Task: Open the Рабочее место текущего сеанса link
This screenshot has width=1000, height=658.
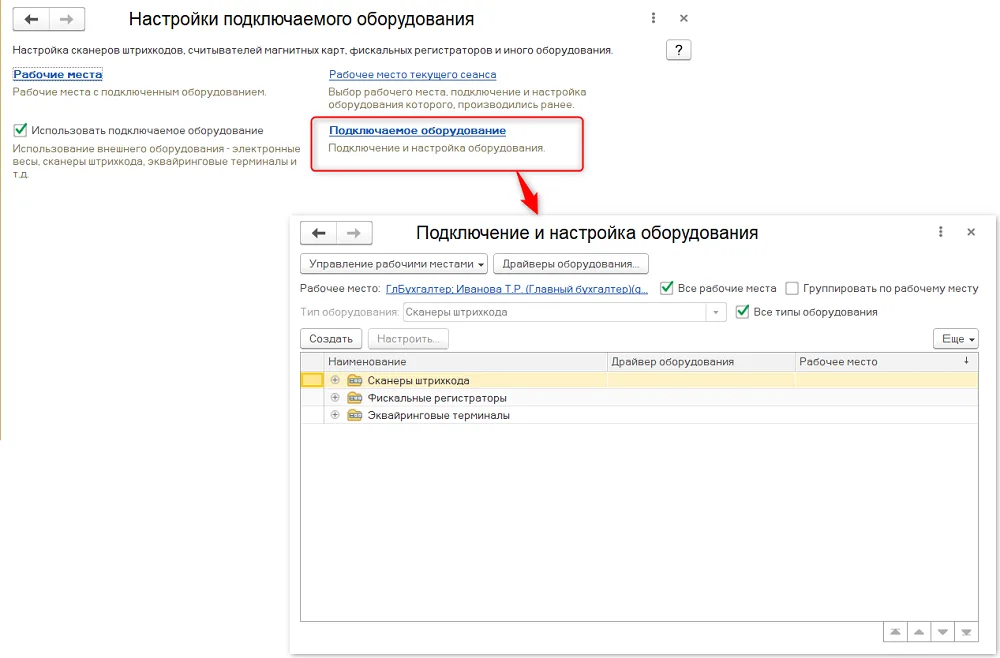Action: [x=412, y=75]
